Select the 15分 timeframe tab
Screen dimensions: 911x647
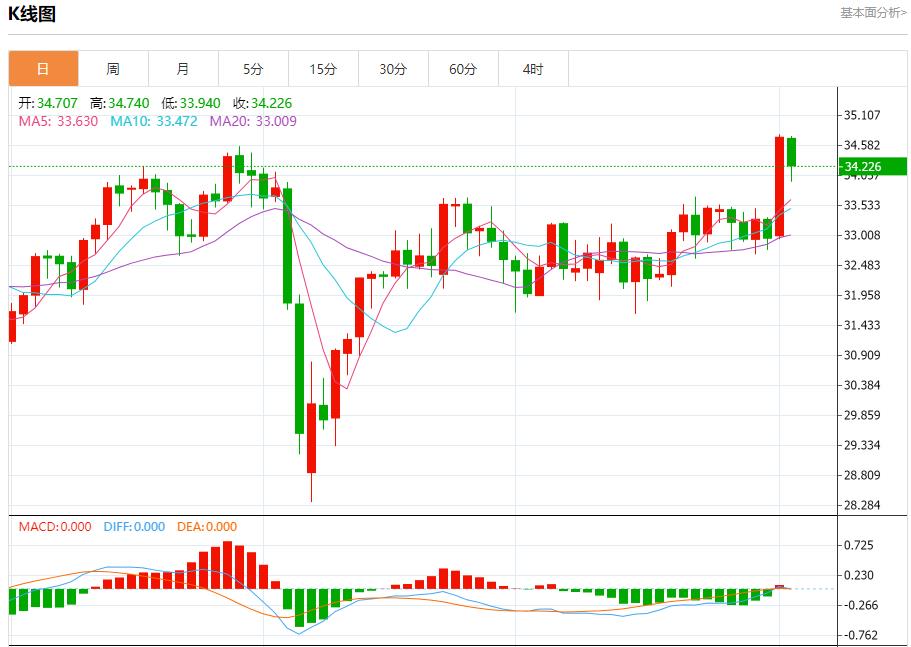pyautogui.click(x=323, y=69)
